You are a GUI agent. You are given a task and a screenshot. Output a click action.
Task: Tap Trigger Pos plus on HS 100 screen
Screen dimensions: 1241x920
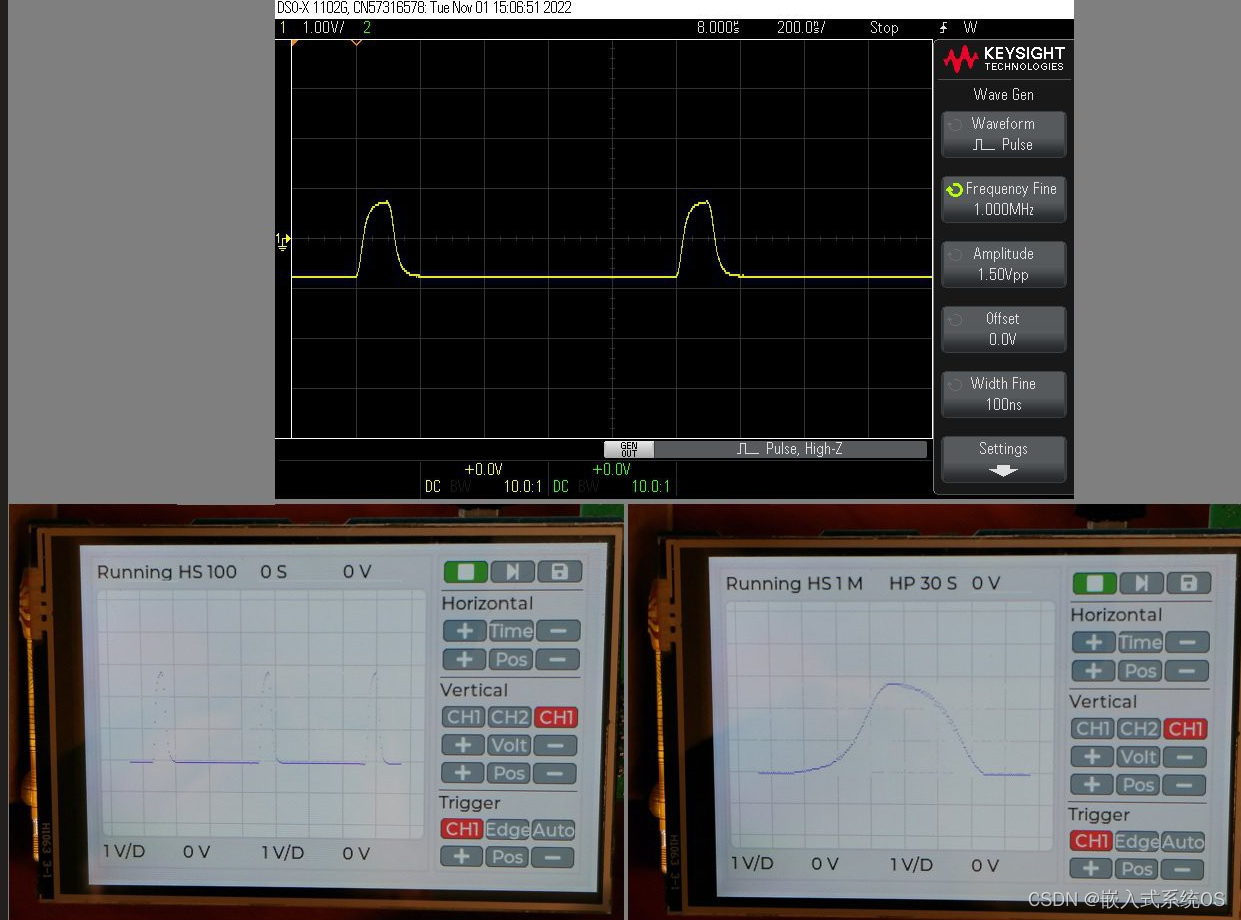click(462, 857)
